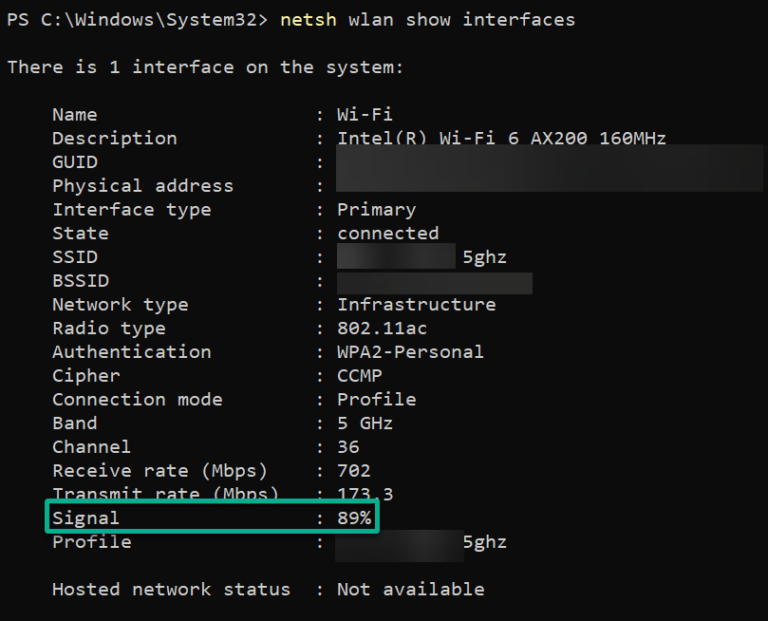Click the Radio type label
The image size is (768, 621).
click(109, 329)
